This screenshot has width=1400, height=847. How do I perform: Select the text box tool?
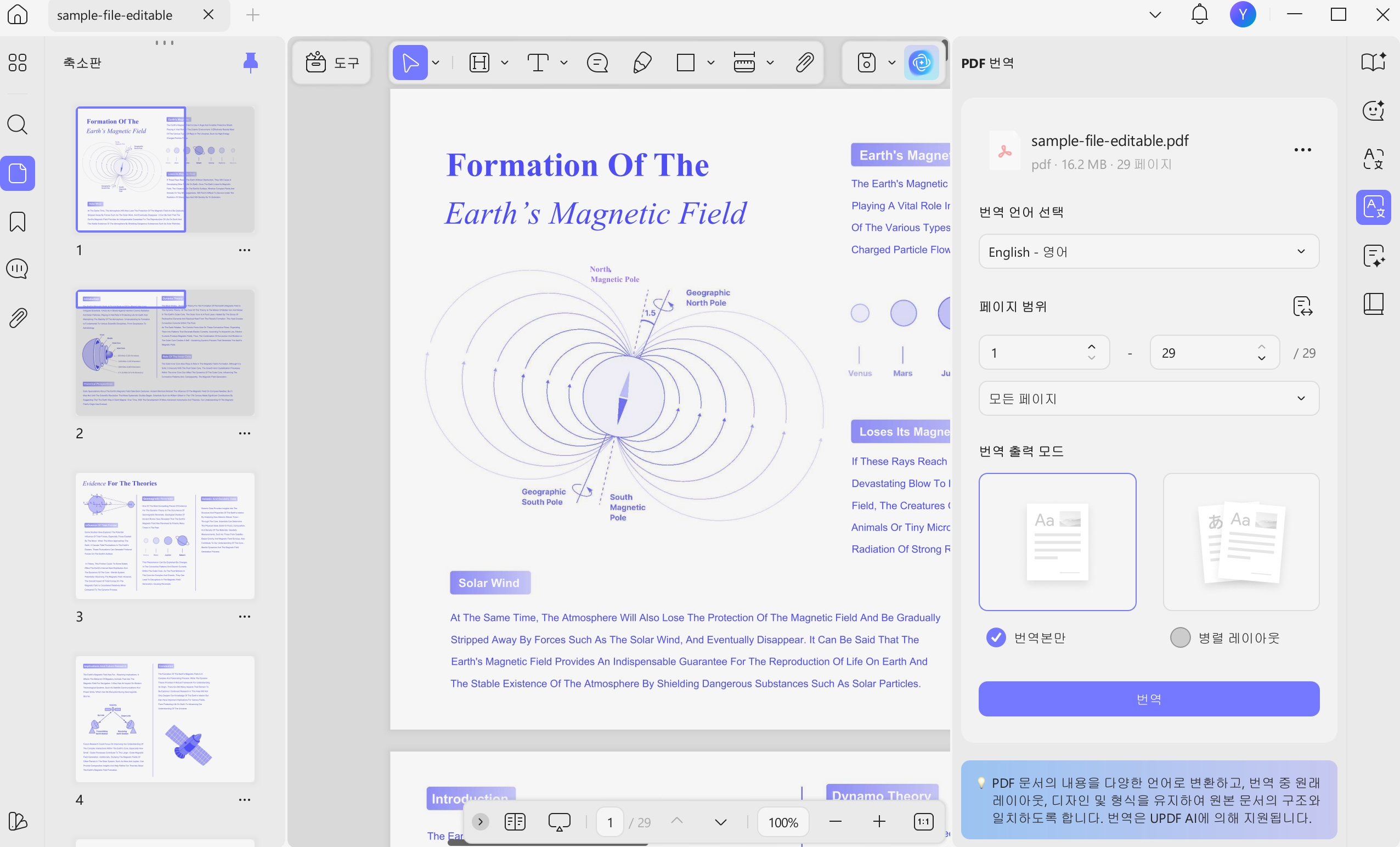538,63
